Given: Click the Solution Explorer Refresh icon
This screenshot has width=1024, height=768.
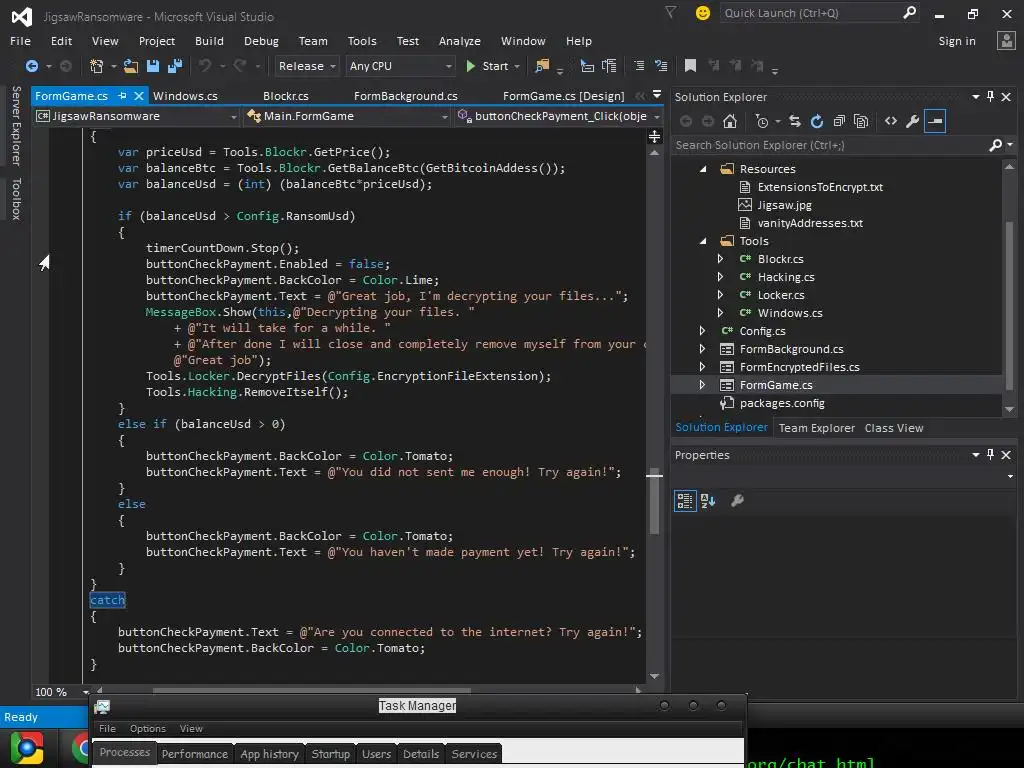Looking at the screenshot, I should pos(816,121).
